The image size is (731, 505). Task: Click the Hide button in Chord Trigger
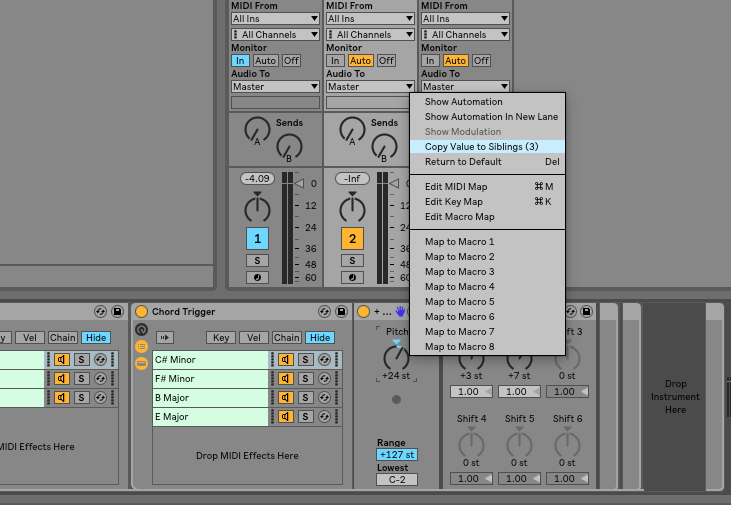[x=320, y=337]
